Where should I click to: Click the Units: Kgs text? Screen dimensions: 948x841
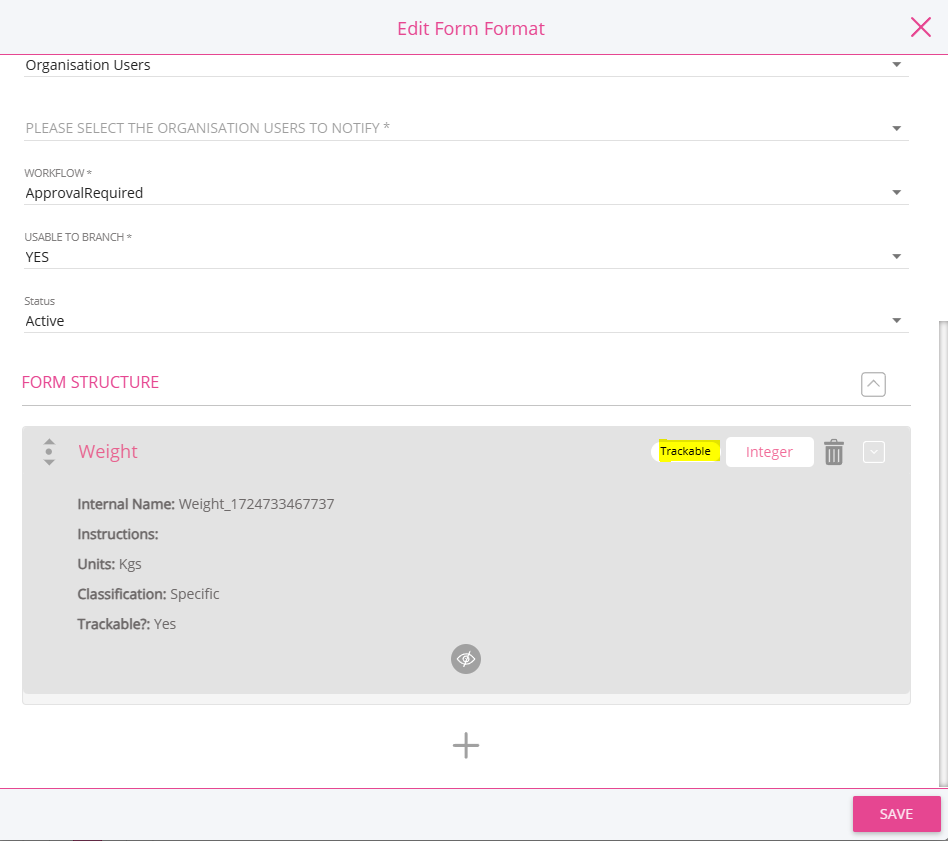tap(109, 564)
